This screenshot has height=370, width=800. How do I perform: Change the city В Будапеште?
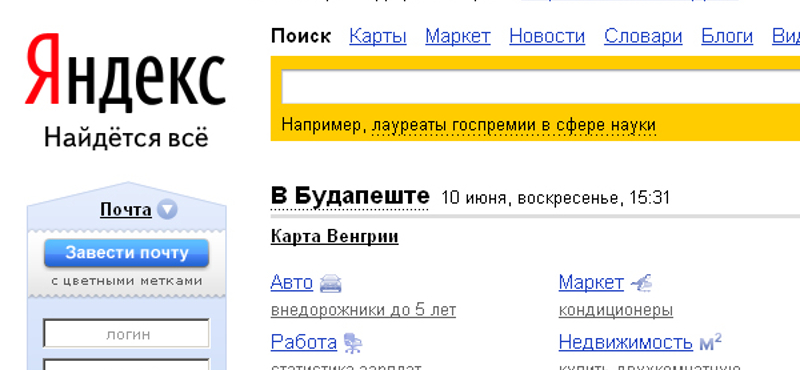350,196
